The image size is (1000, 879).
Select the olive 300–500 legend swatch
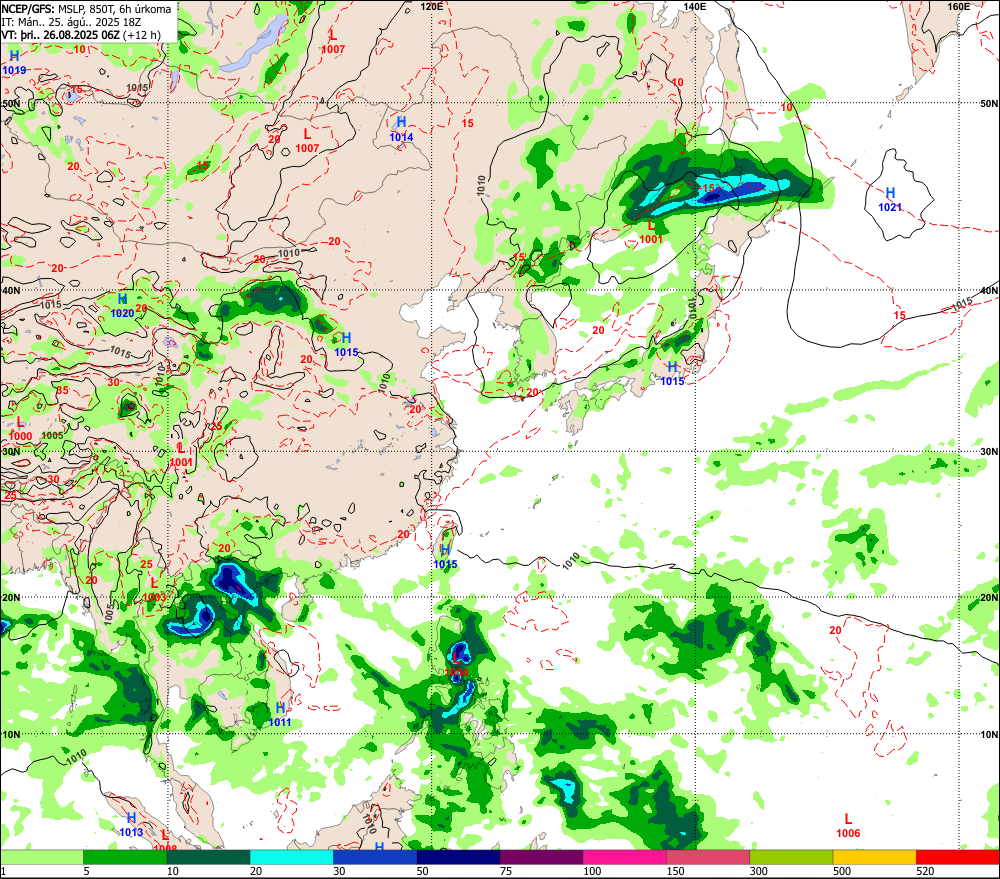791,857
